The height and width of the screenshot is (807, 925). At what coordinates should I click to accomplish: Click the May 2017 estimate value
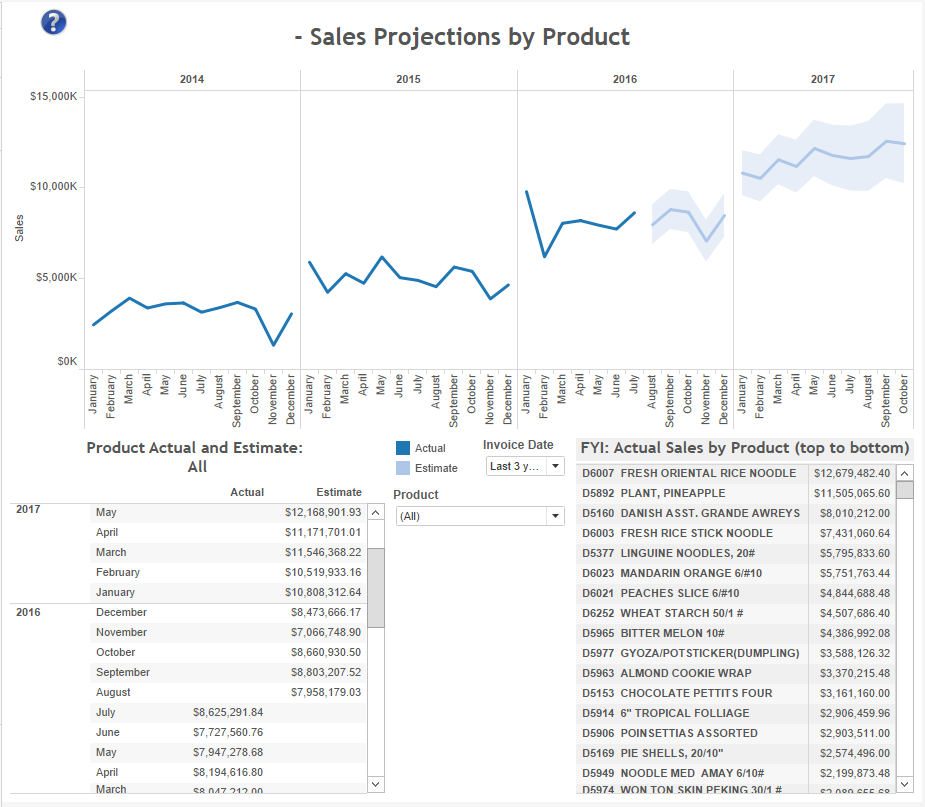point(323,512)
